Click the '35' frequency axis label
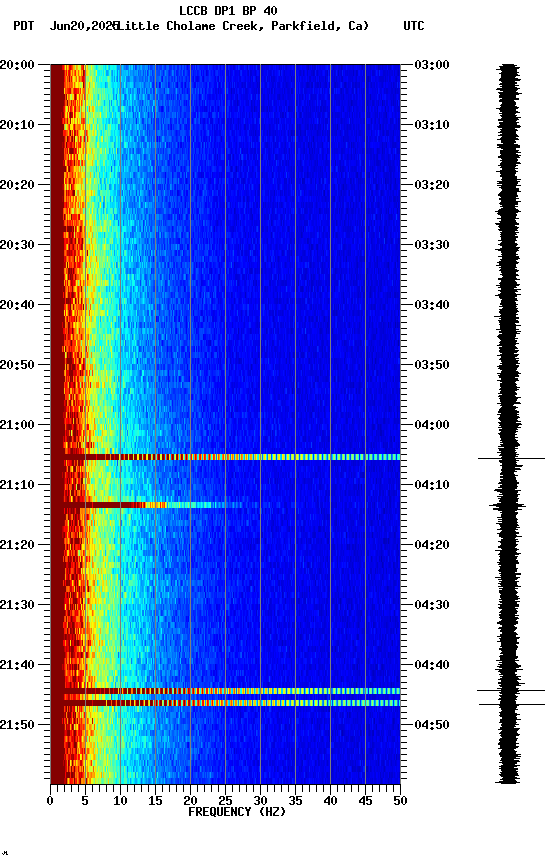Screen dimensions: 552x864 click(x=295, y=801)
